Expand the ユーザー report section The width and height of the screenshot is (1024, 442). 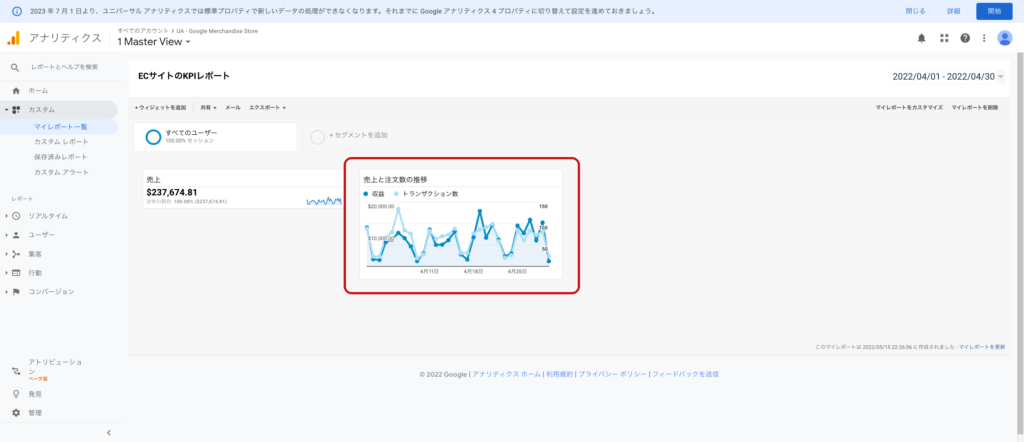(7, 235)
